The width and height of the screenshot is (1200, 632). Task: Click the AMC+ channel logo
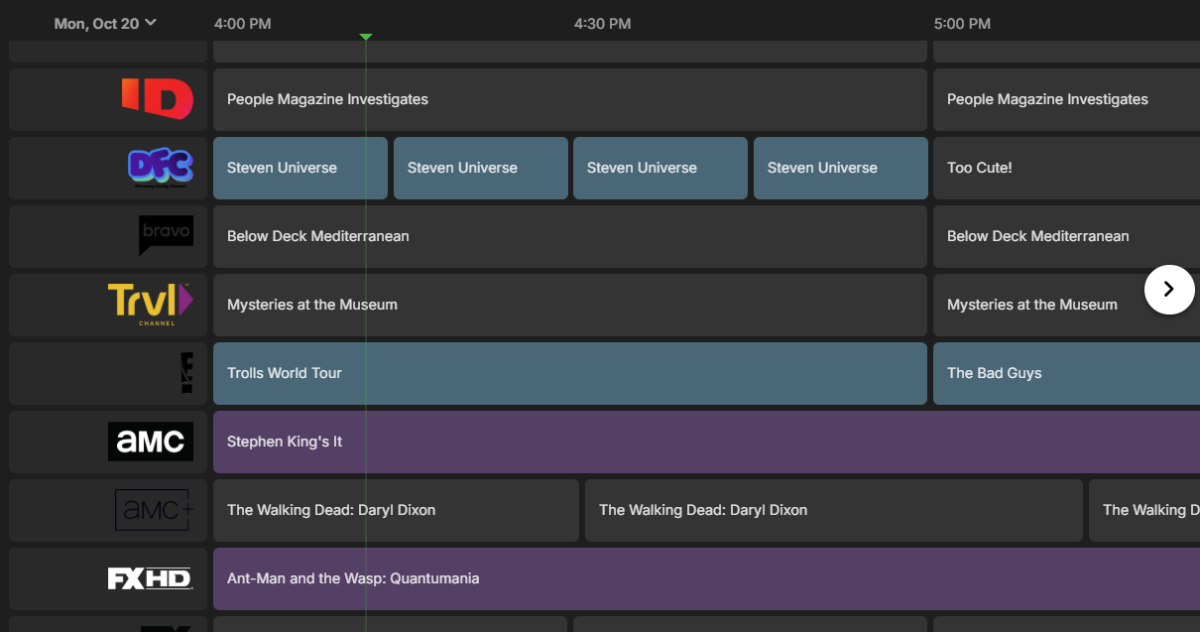[154, 510]
